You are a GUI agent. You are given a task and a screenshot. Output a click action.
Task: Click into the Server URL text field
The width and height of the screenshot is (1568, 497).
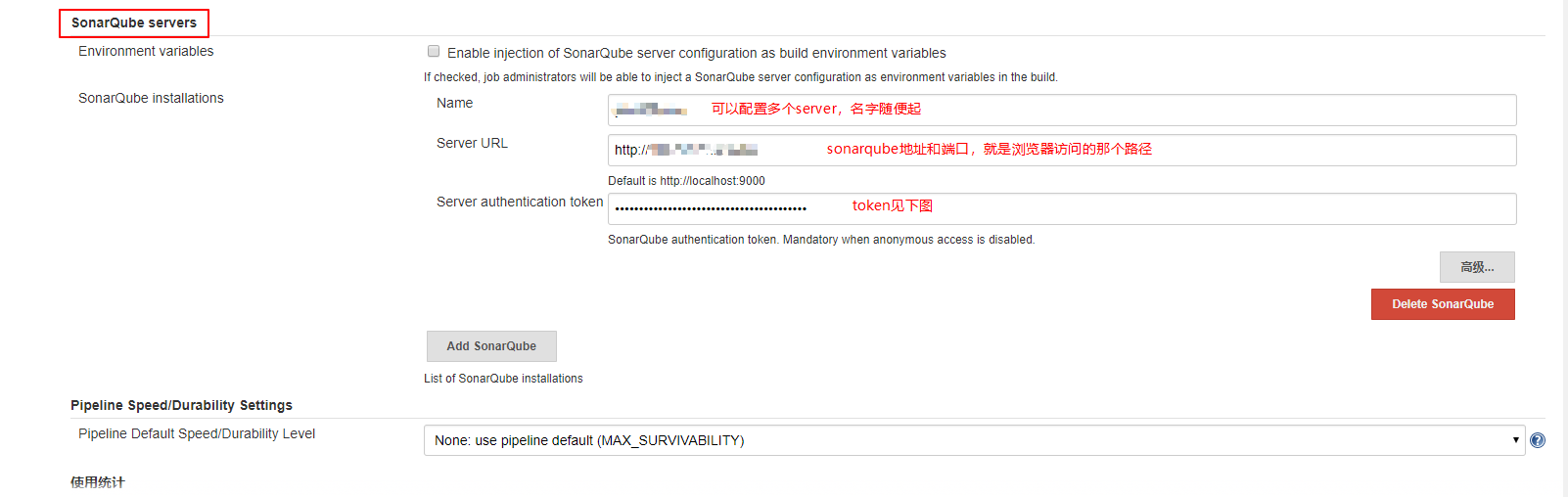click(1062, 150)
